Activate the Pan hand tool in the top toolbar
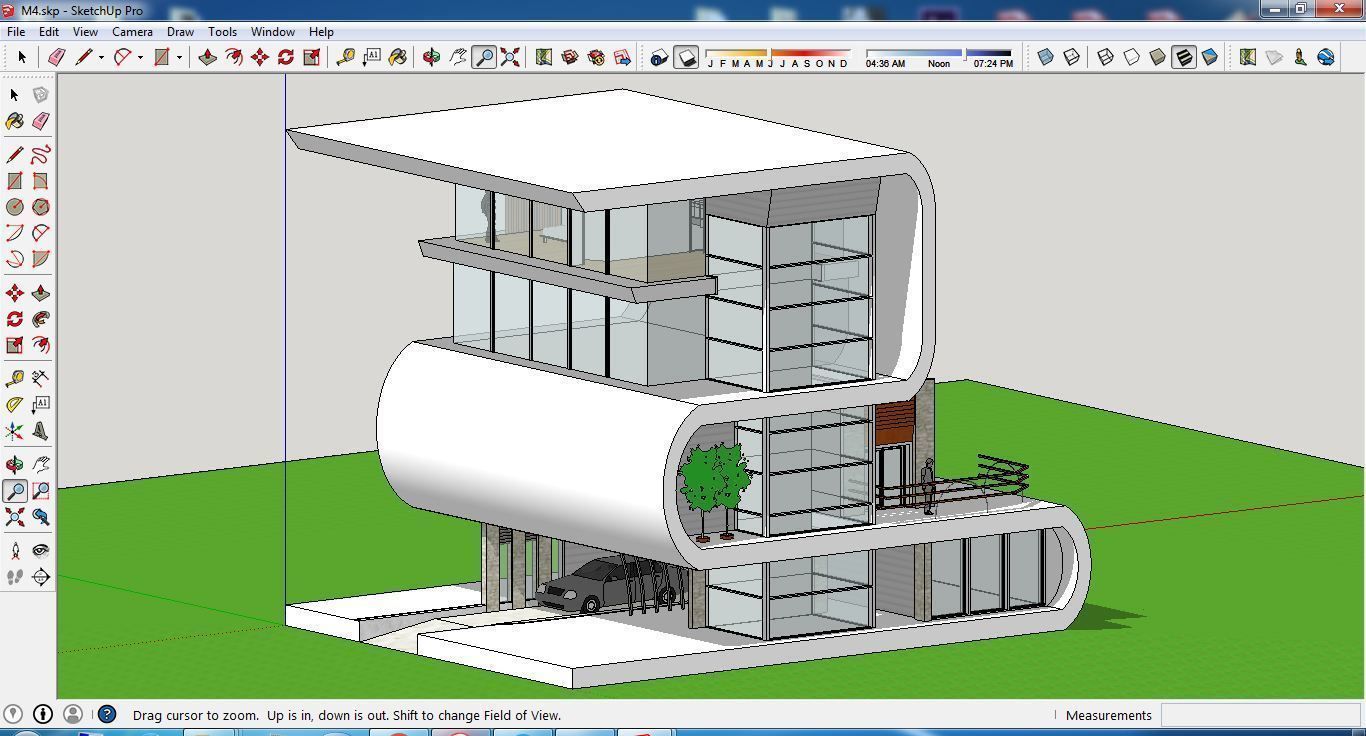 (458, 57)
